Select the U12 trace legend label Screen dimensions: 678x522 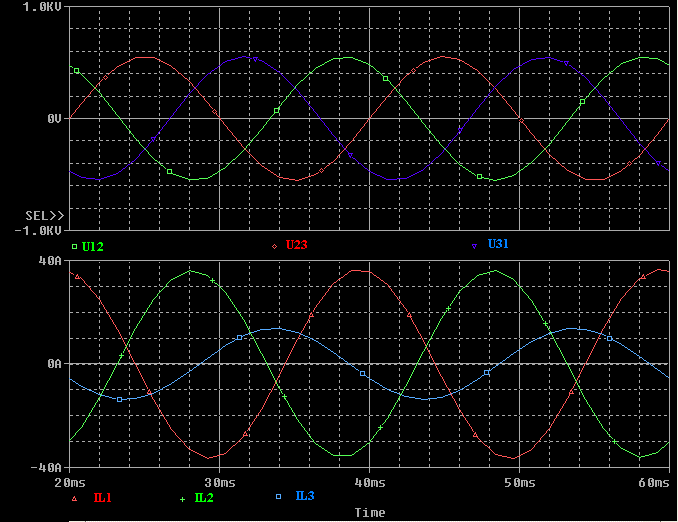93,247
